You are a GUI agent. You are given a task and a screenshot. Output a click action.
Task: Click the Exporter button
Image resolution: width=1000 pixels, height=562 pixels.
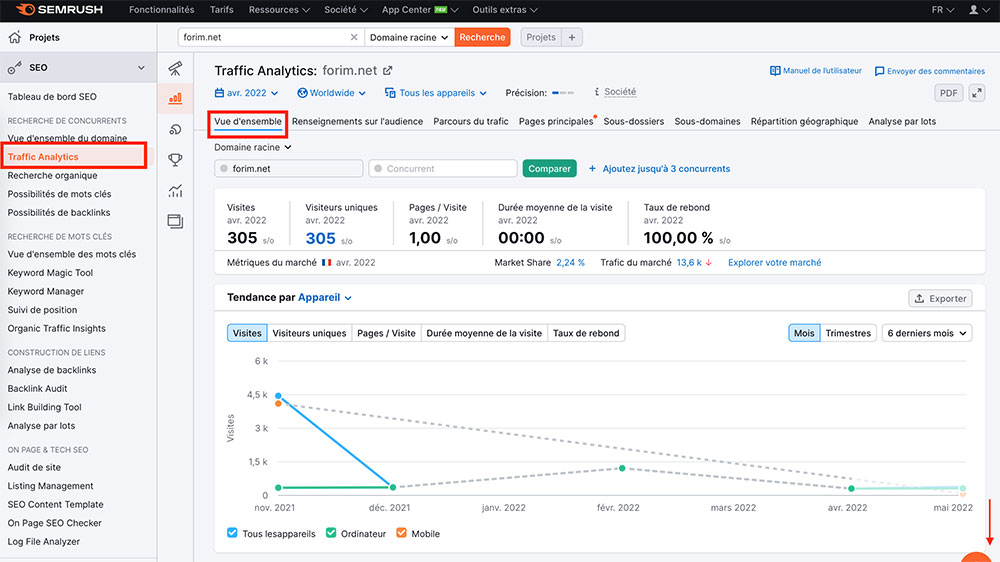click(941, 298)
